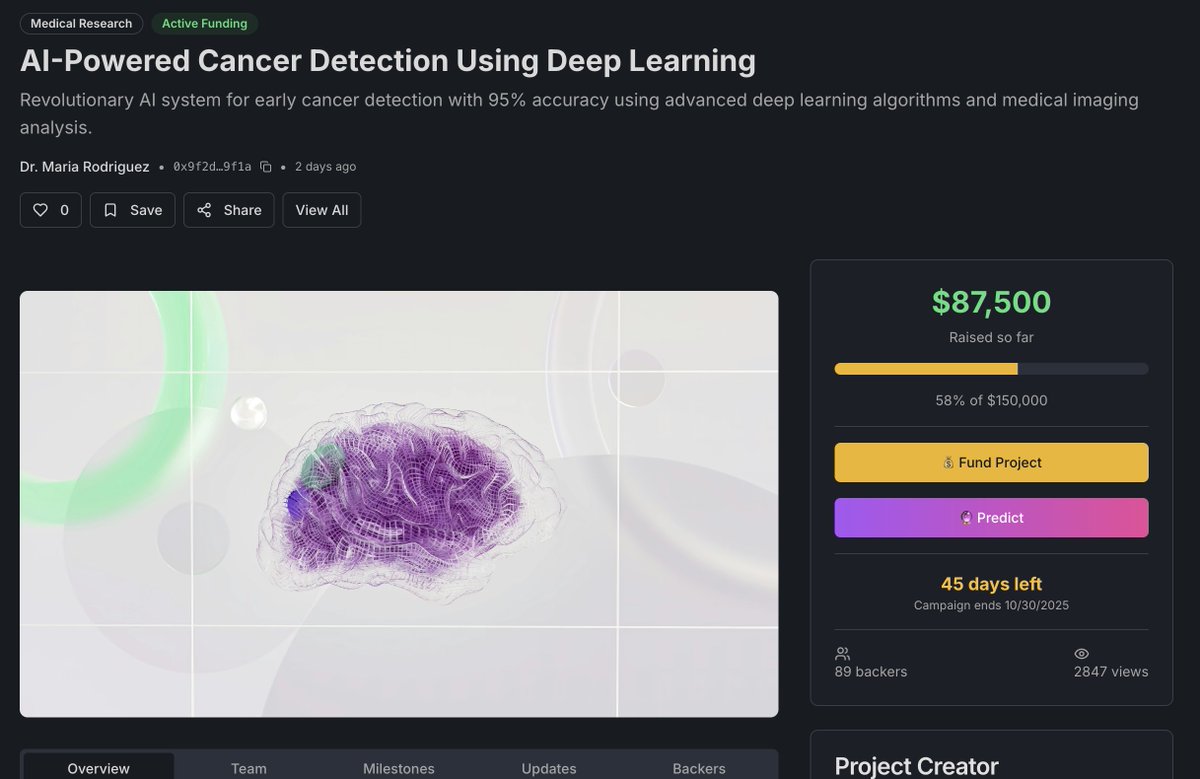Viewport: 1200px width, 779px height.
Task: Click the 2847 views count
Action: (x=1111, y=672)
